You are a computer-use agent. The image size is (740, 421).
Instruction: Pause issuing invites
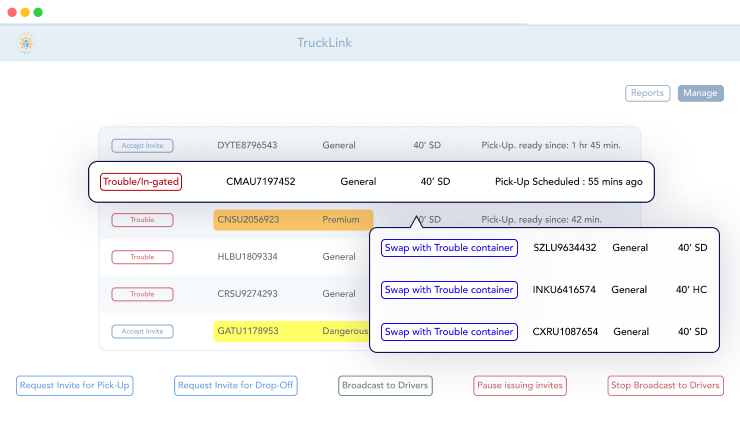pyautogui.click(x=519, y=385)
